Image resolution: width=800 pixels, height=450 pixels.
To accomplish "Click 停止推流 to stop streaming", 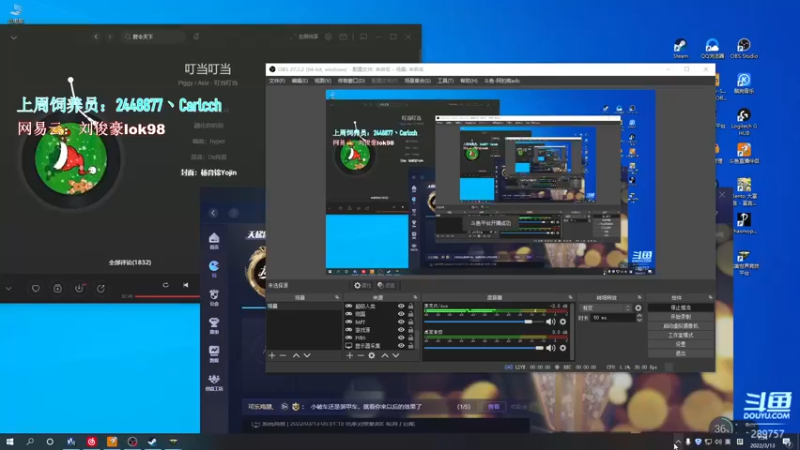I will click(681, 308).
